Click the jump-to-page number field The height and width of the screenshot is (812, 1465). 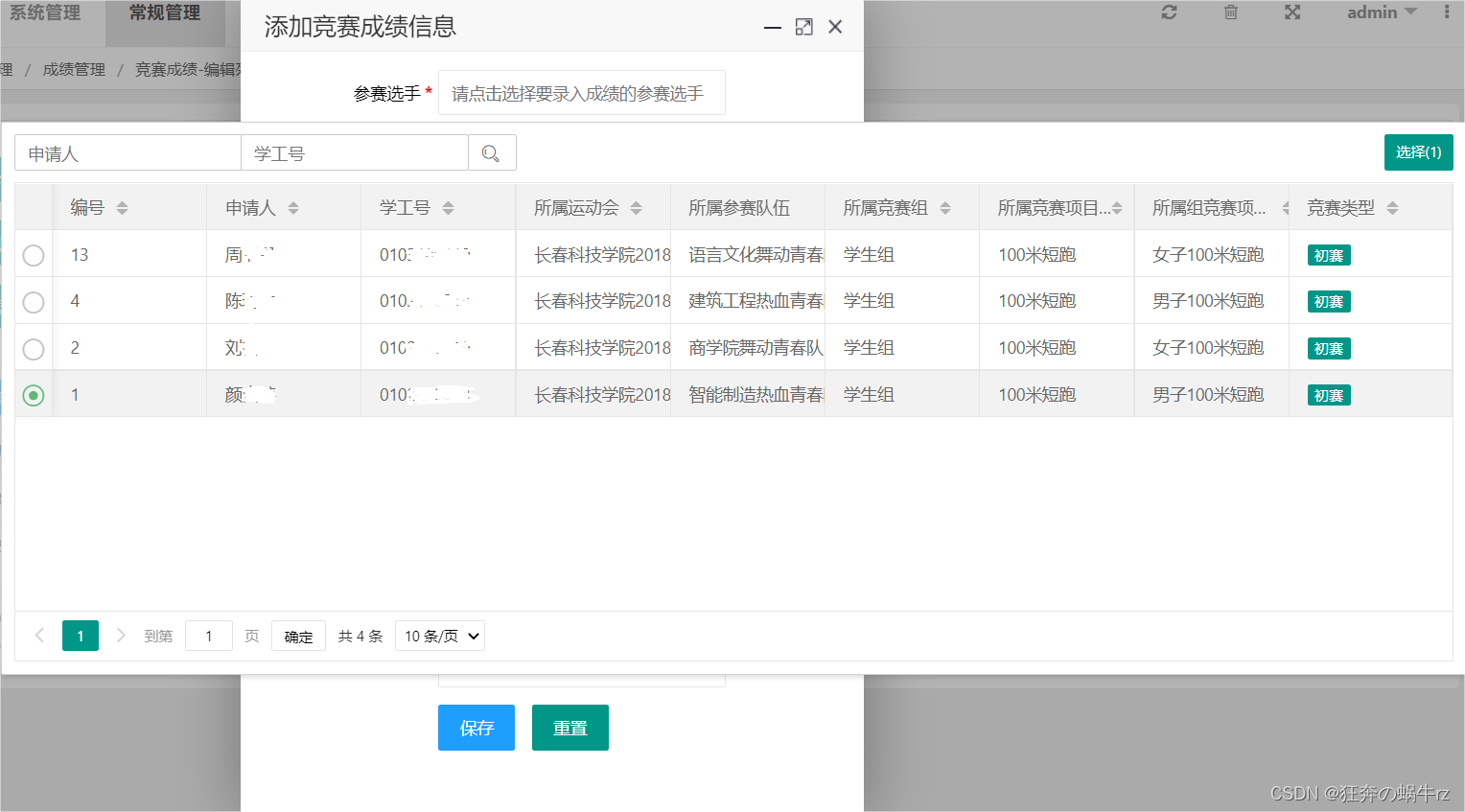point(209,636)
